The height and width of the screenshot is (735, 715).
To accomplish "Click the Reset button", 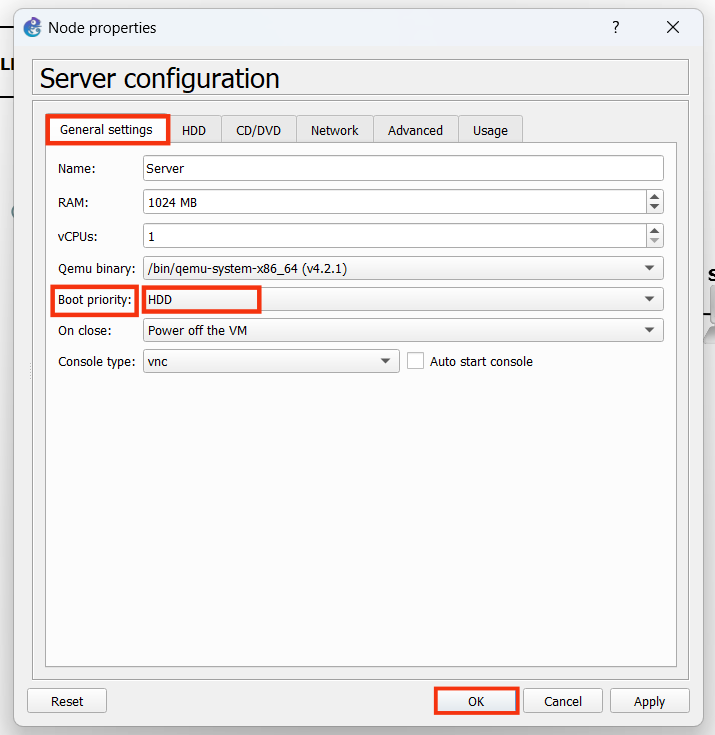I will [x=67, y=701].
